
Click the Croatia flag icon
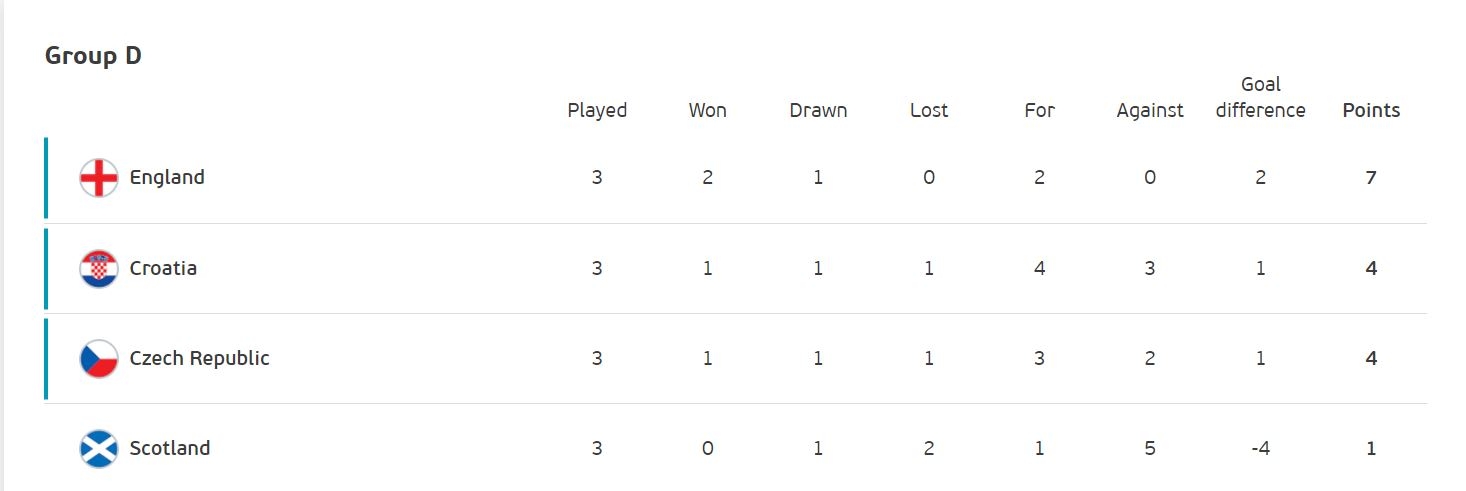[x=98, y=268]
